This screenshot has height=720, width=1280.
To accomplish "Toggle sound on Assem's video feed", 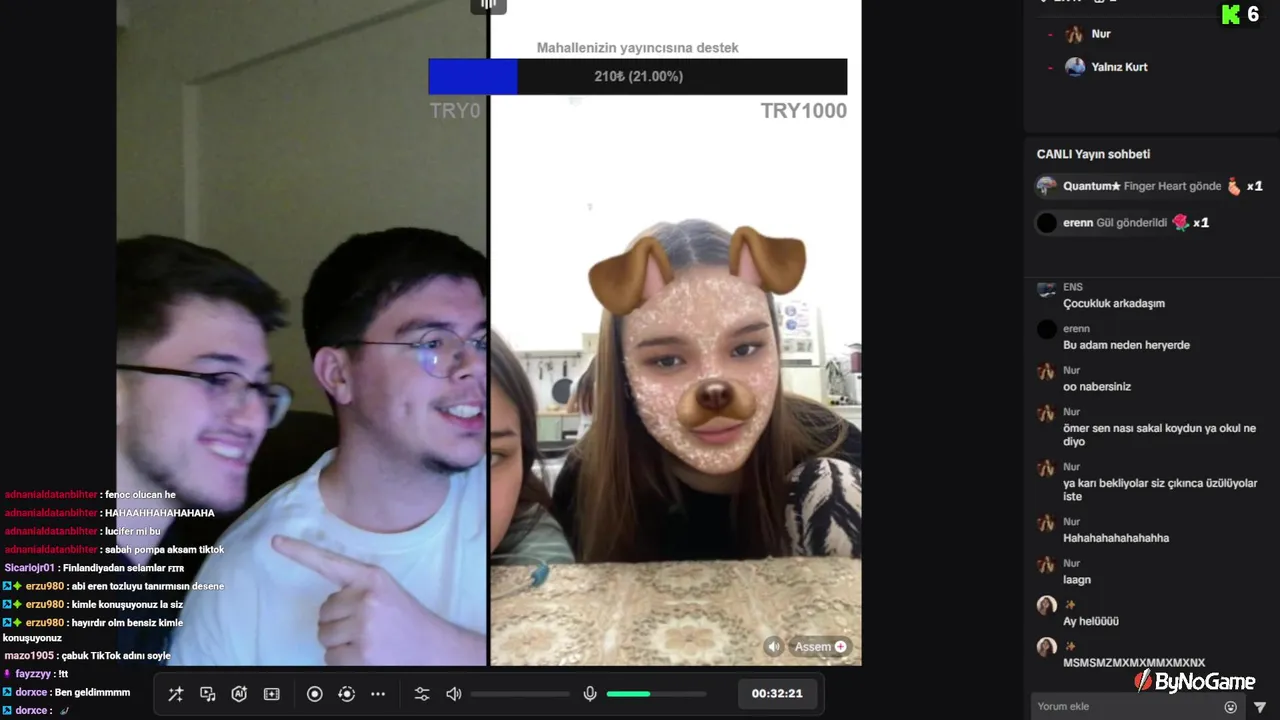I will 774,647.
